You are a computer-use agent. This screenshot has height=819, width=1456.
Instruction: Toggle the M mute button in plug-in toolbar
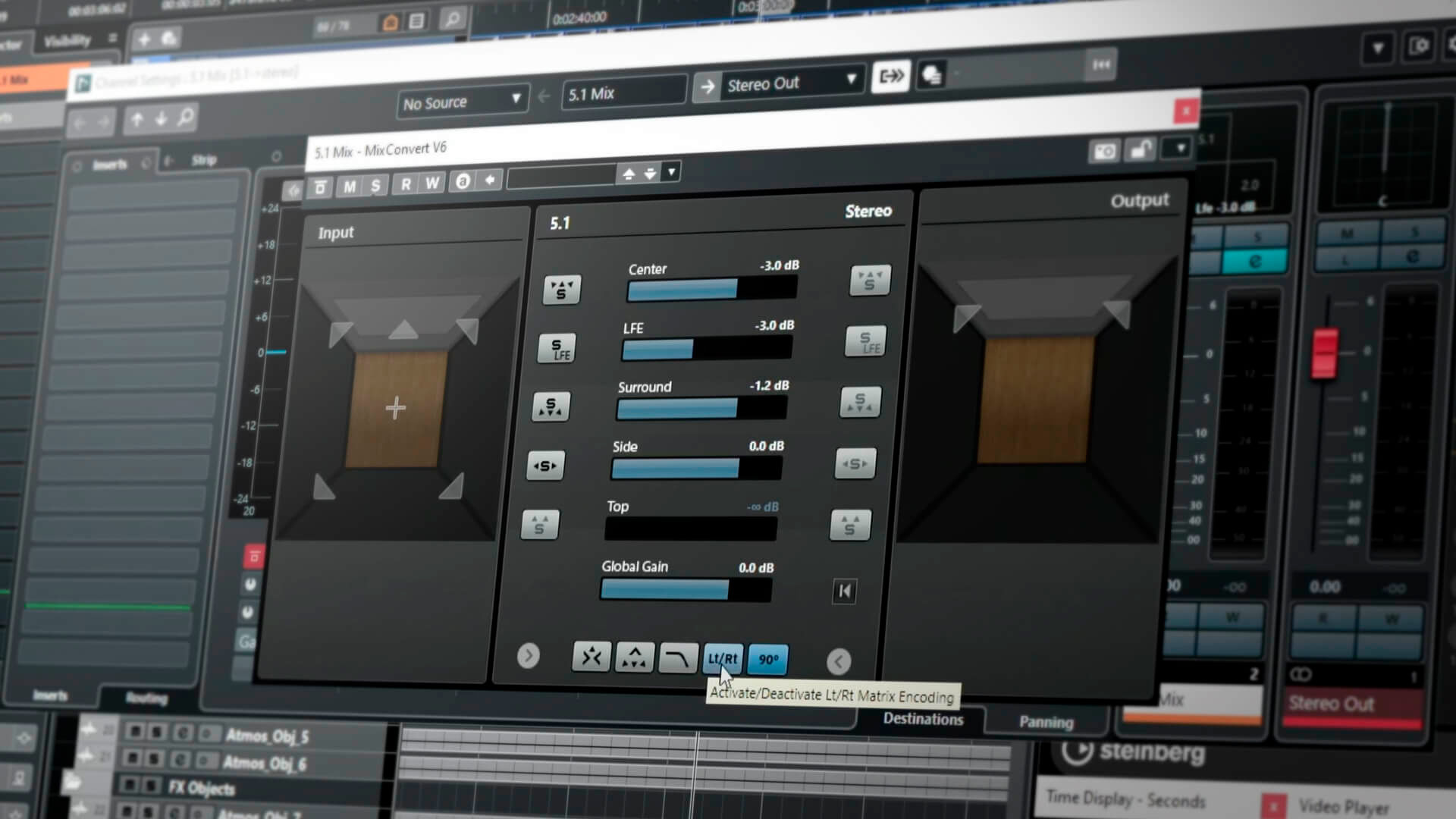click(350, 186)
